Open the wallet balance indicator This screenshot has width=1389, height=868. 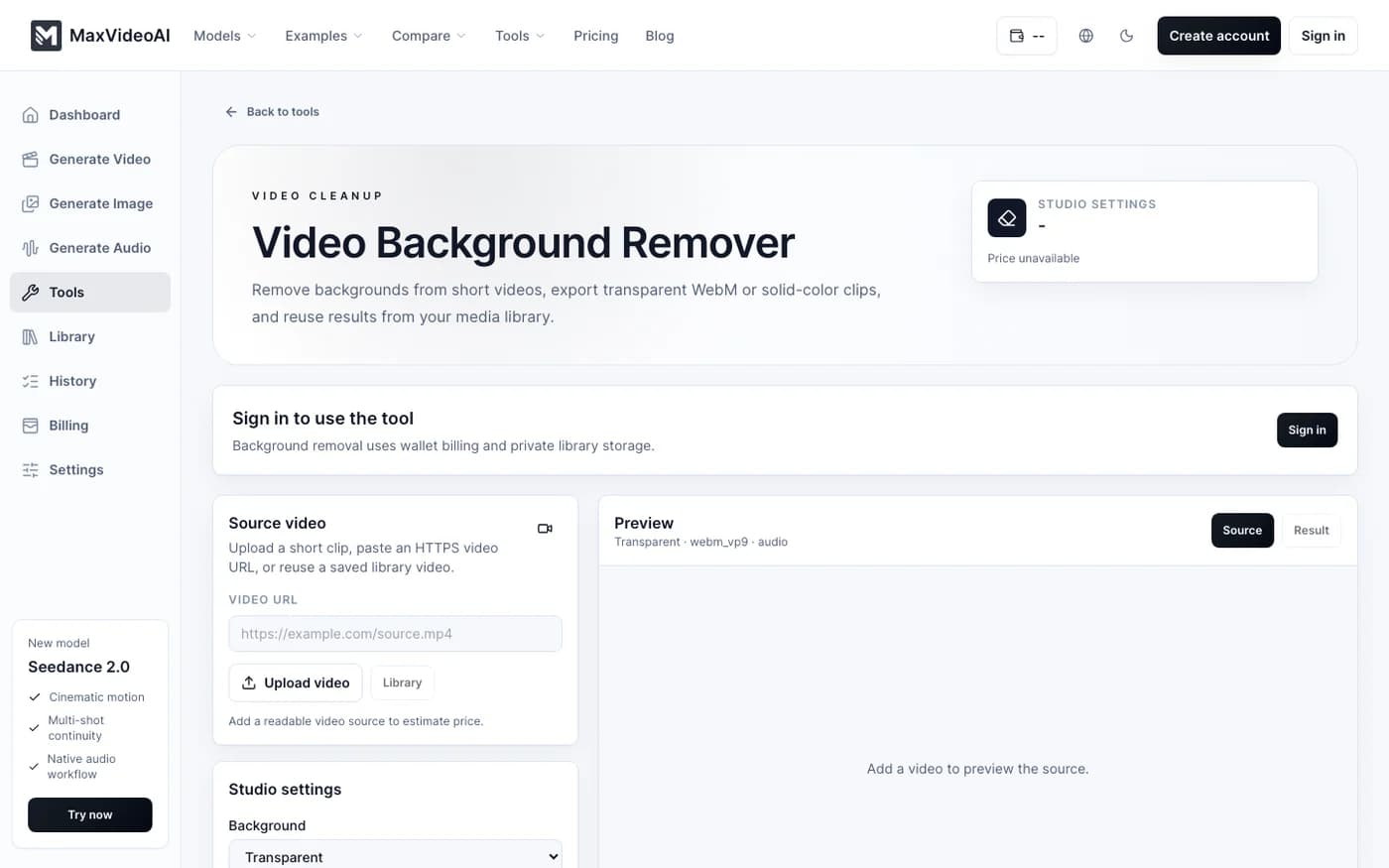click(x=1027, y=36)
